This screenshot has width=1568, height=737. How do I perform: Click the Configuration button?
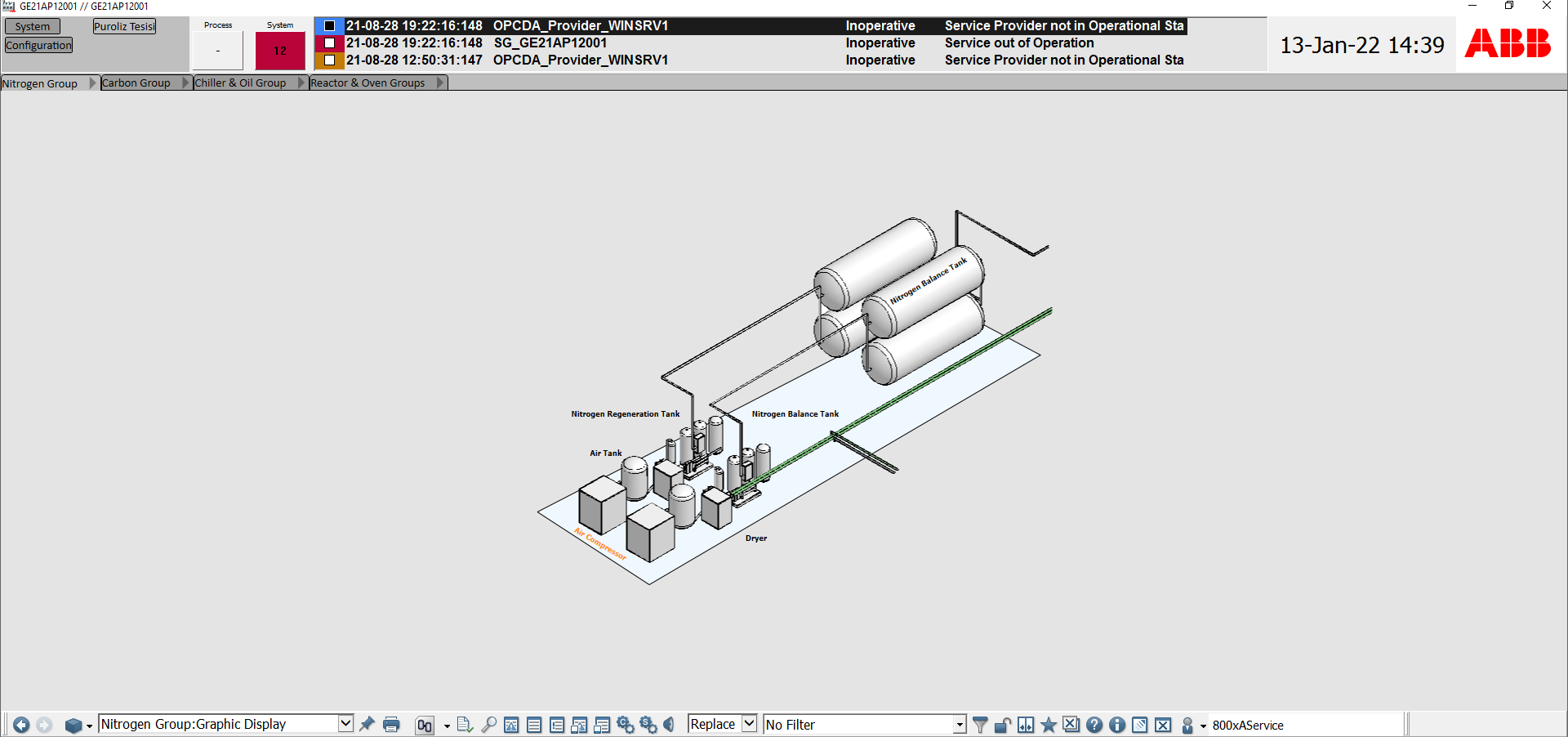pos(38,46)
